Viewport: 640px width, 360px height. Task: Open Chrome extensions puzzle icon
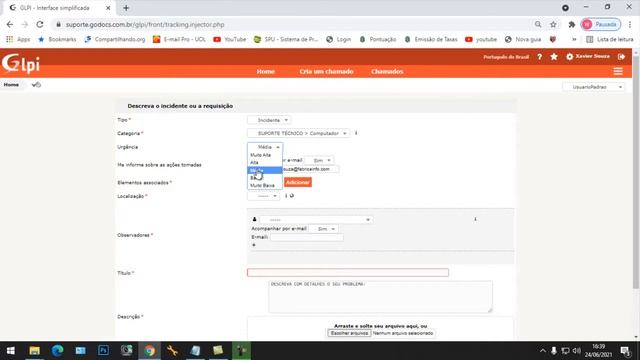coord(572,24)
